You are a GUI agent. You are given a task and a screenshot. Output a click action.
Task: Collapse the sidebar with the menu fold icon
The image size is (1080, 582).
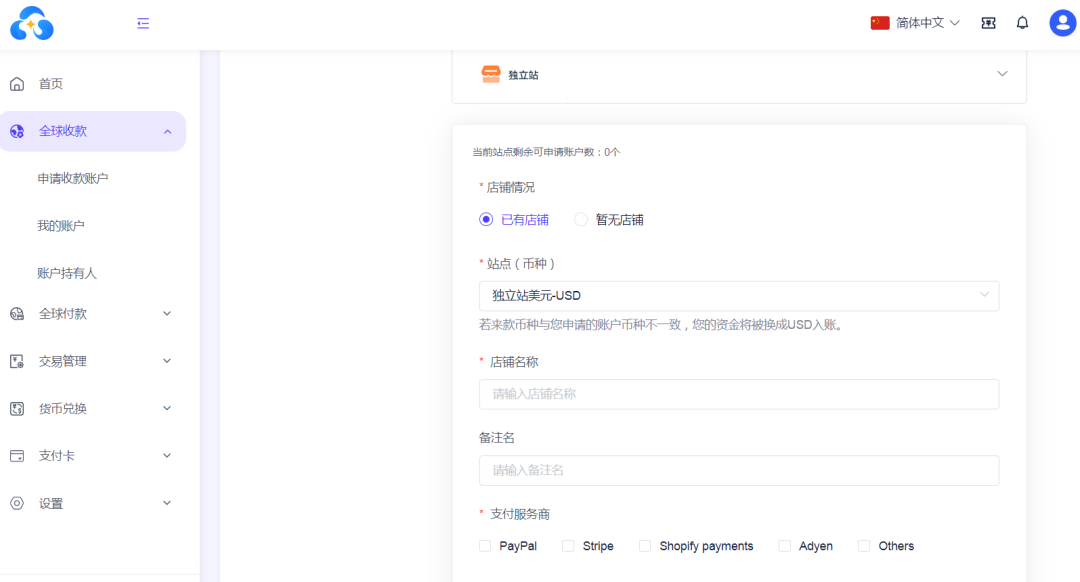[x=143, y=23]
